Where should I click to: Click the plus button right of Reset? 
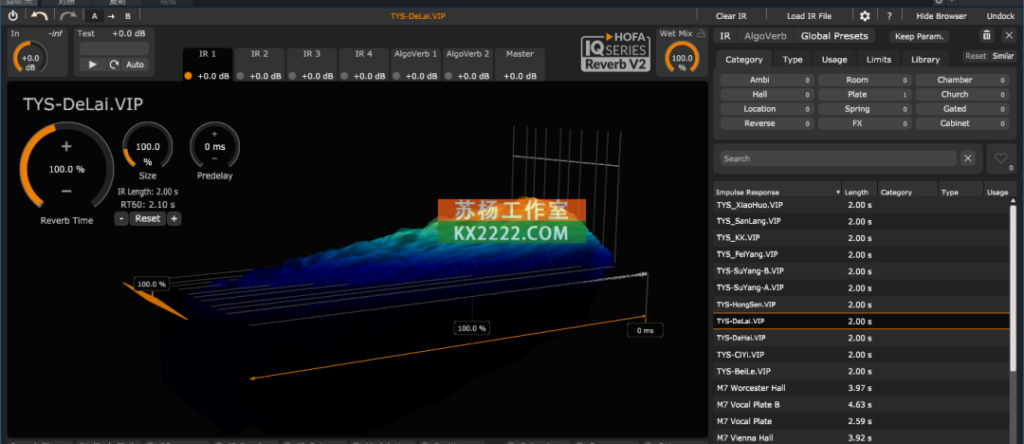pyautogui.click(x=174, y=219)
